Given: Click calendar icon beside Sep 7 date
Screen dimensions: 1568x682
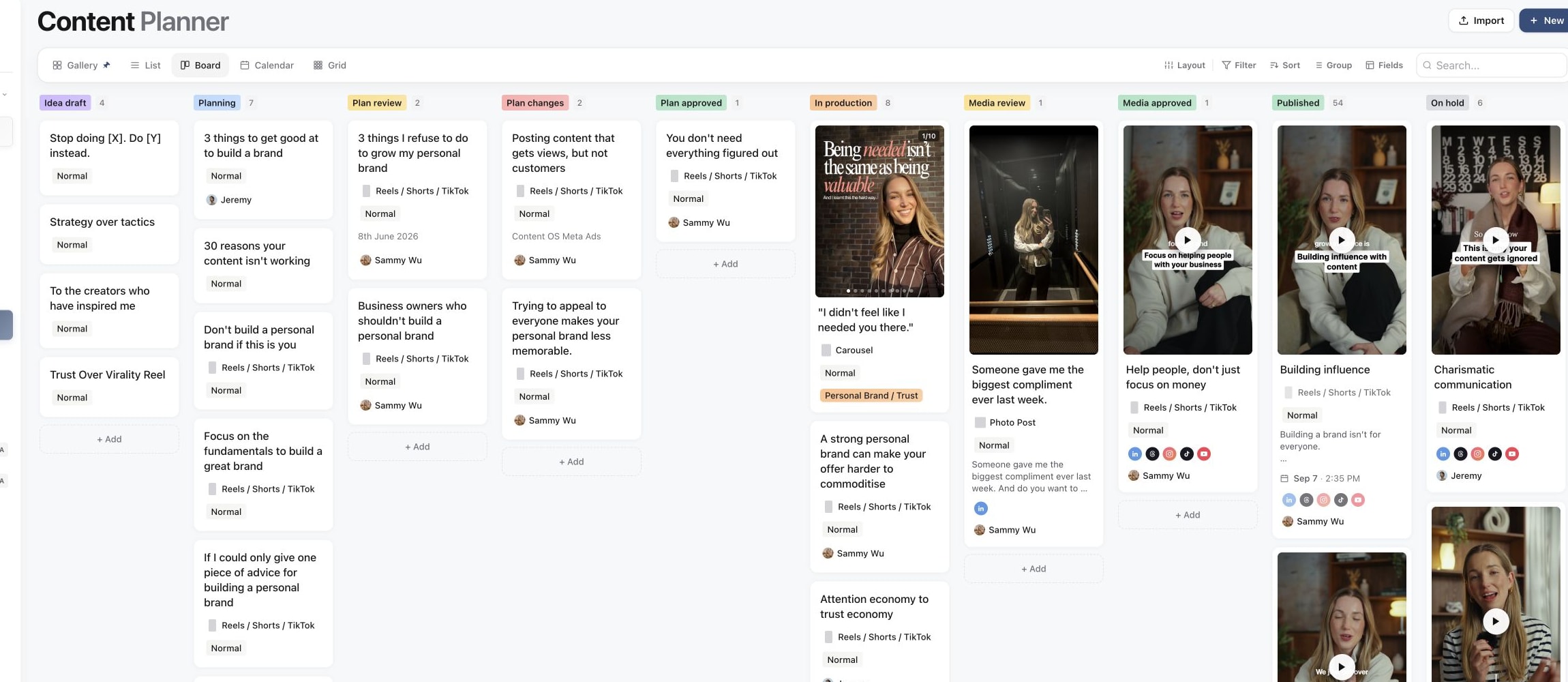Looking at the screenshot, I should point(1284,478).
